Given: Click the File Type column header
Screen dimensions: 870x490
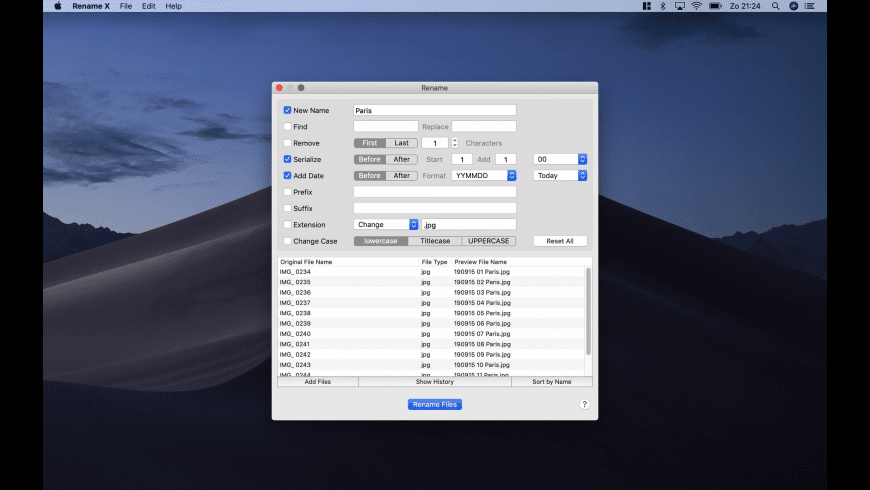Looking at the screenshot, I should pyautogui.click(x=434, y=262).
